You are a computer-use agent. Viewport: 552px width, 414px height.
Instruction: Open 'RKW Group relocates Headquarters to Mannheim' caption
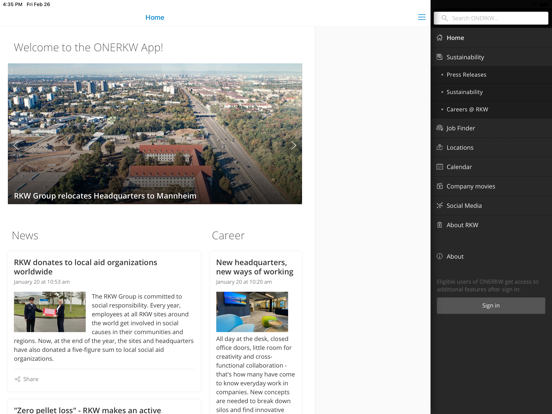pos(105,196)
